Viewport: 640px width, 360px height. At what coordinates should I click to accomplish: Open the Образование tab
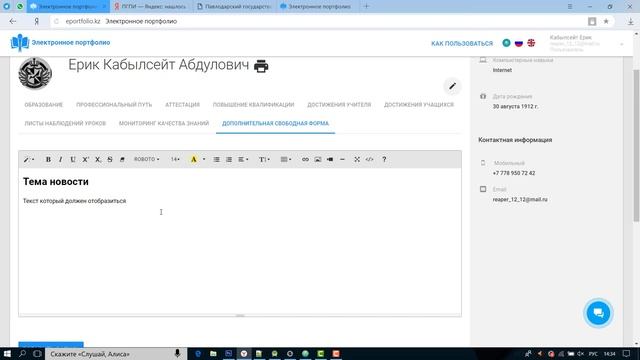click(44, 105)
